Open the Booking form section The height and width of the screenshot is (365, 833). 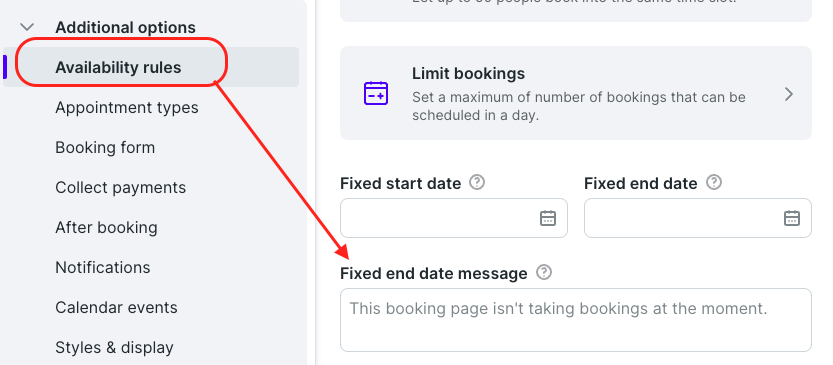tap(105, 147)
